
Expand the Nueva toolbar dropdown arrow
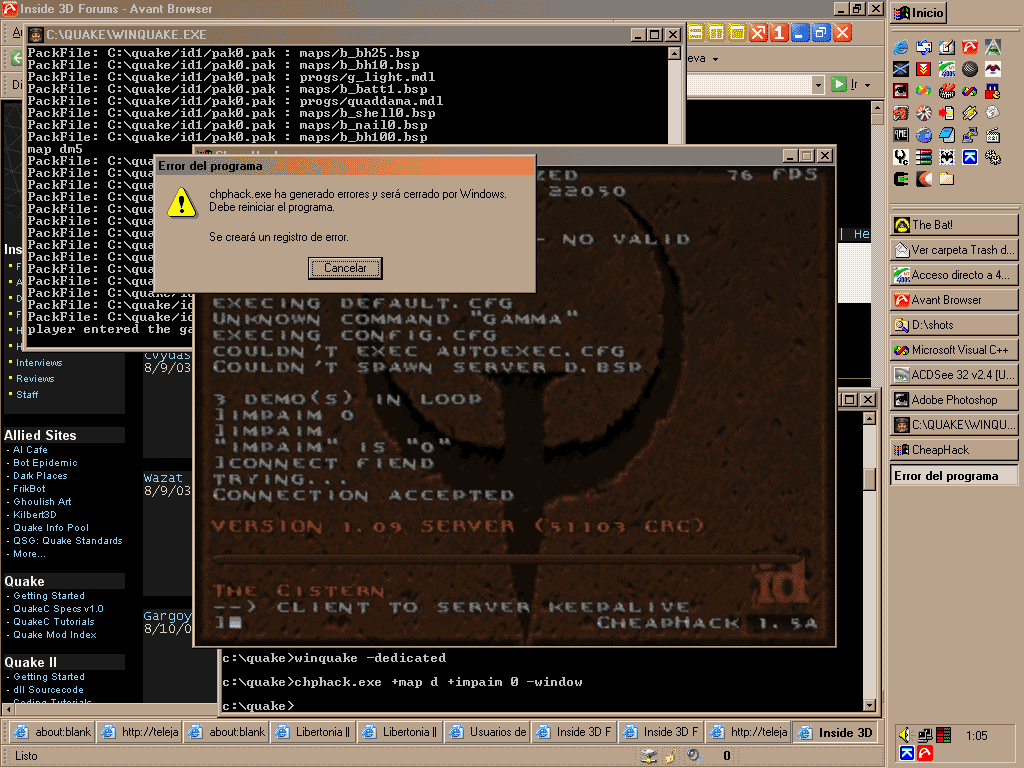coord(716,59)
